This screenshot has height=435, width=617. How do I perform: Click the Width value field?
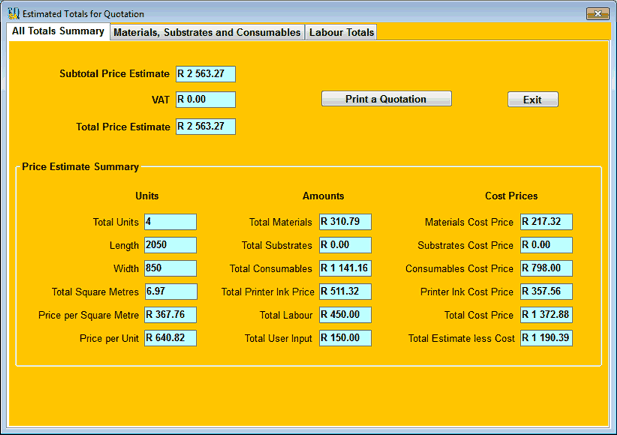tap(170, 268)
